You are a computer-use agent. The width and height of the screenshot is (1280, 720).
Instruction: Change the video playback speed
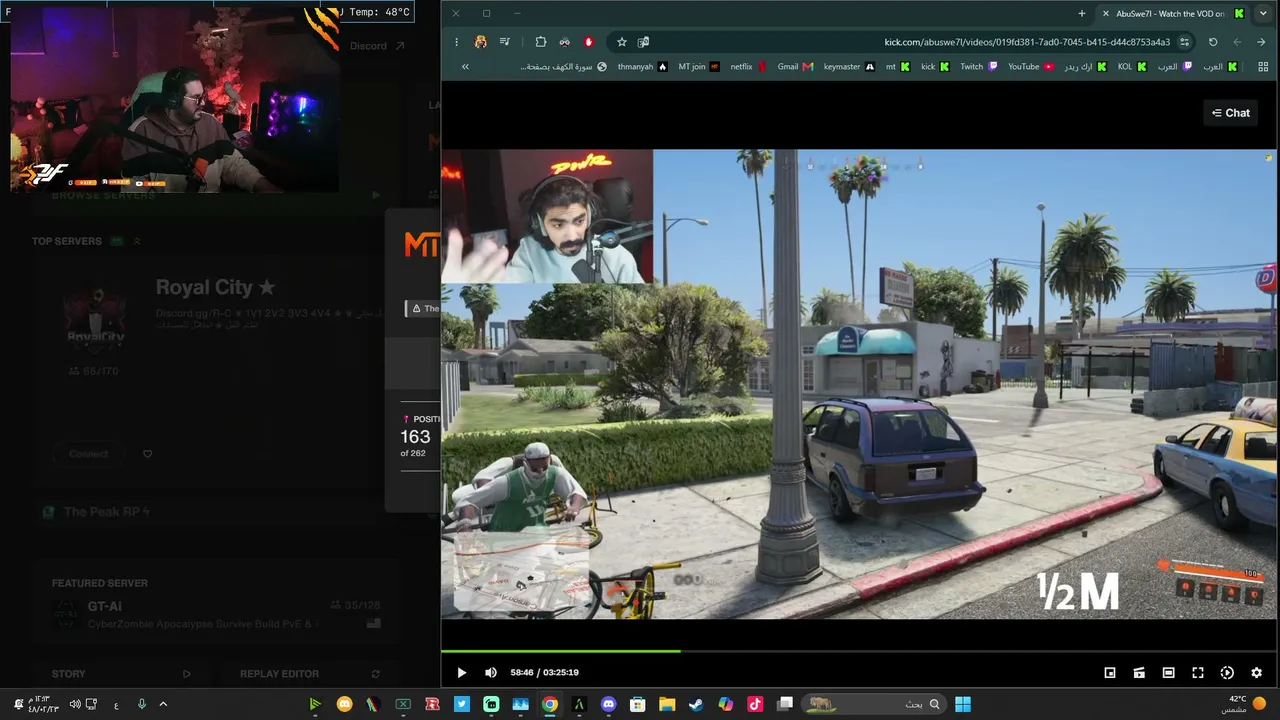click(x=1227, y=673)
